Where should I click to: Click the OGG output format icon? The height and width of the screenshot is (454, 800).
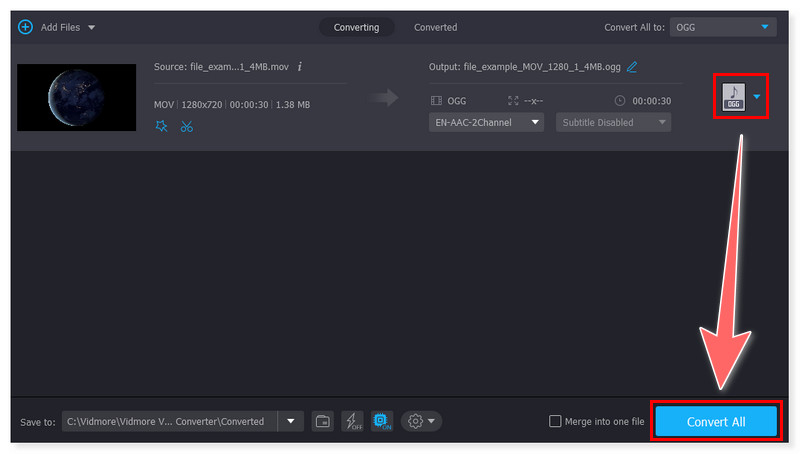733,97
